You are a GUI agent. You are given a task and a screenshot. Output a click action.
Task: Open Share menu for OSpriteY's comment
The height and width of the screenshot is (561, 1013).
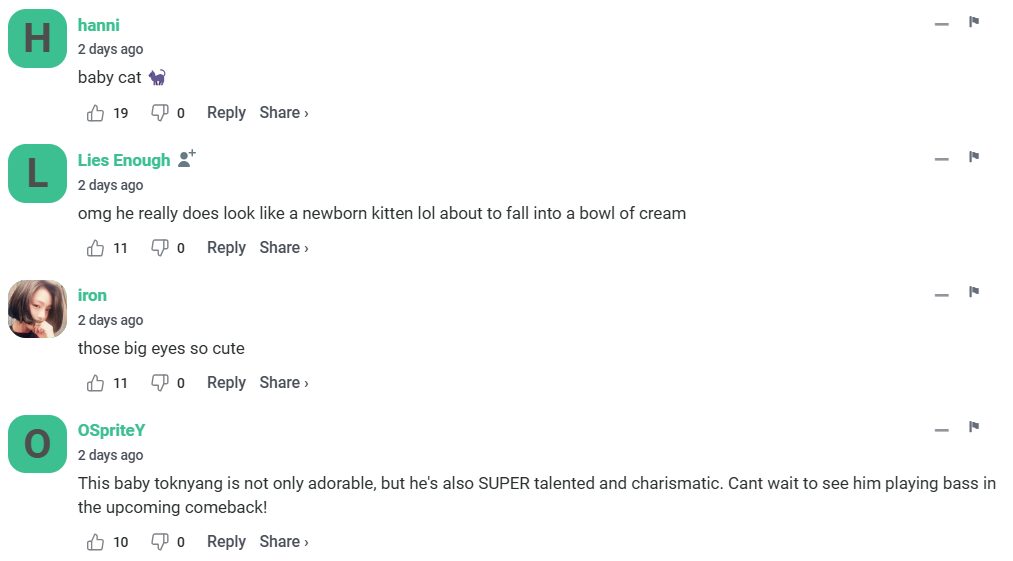pos(283,542)
